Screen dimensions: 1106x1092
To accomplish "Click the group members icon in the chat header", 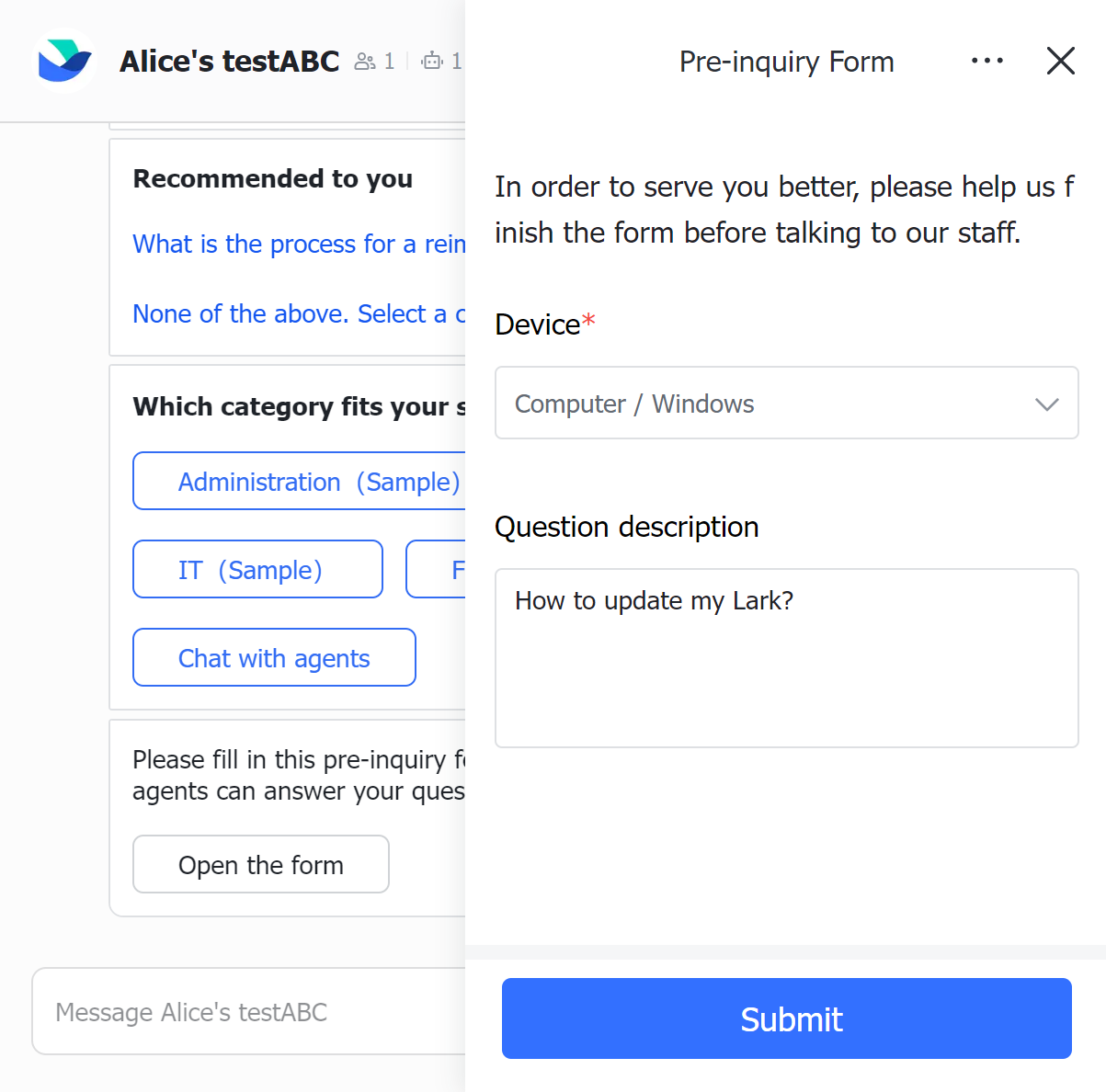I will pos(364,61).
